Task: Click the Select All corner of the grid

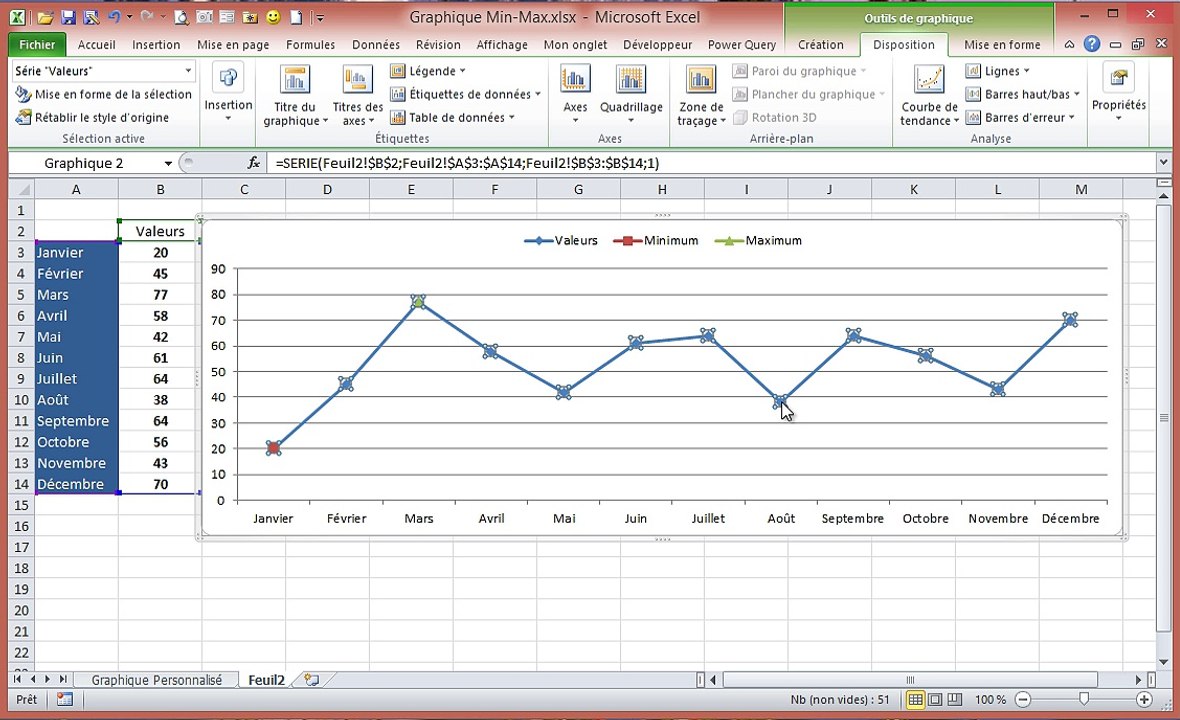Action: tap(22, 190)
